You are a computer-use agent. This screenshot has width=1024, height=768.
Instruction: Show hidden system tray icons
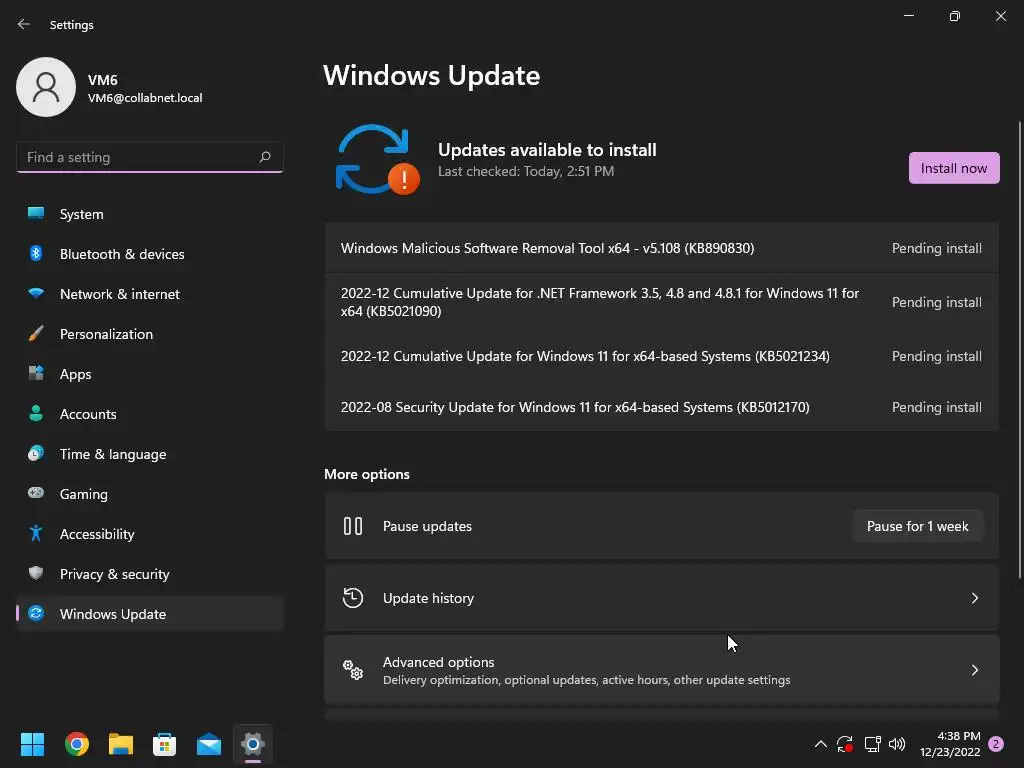click(821, 744)
